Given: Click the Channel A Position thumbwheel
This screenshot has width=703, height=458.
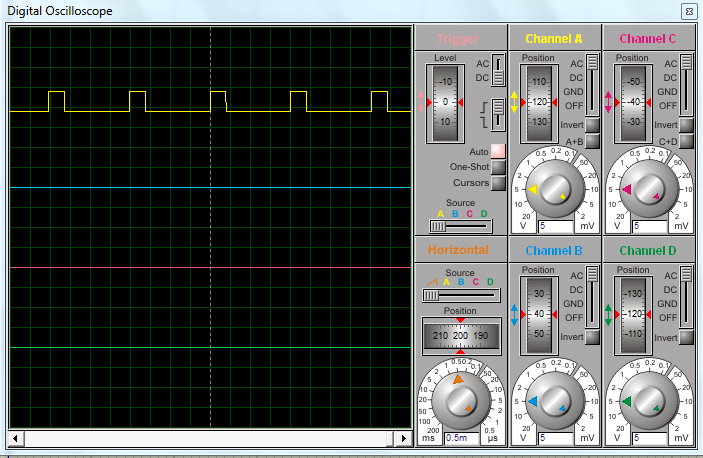Looking at the screenshot, I should [539, 104].
